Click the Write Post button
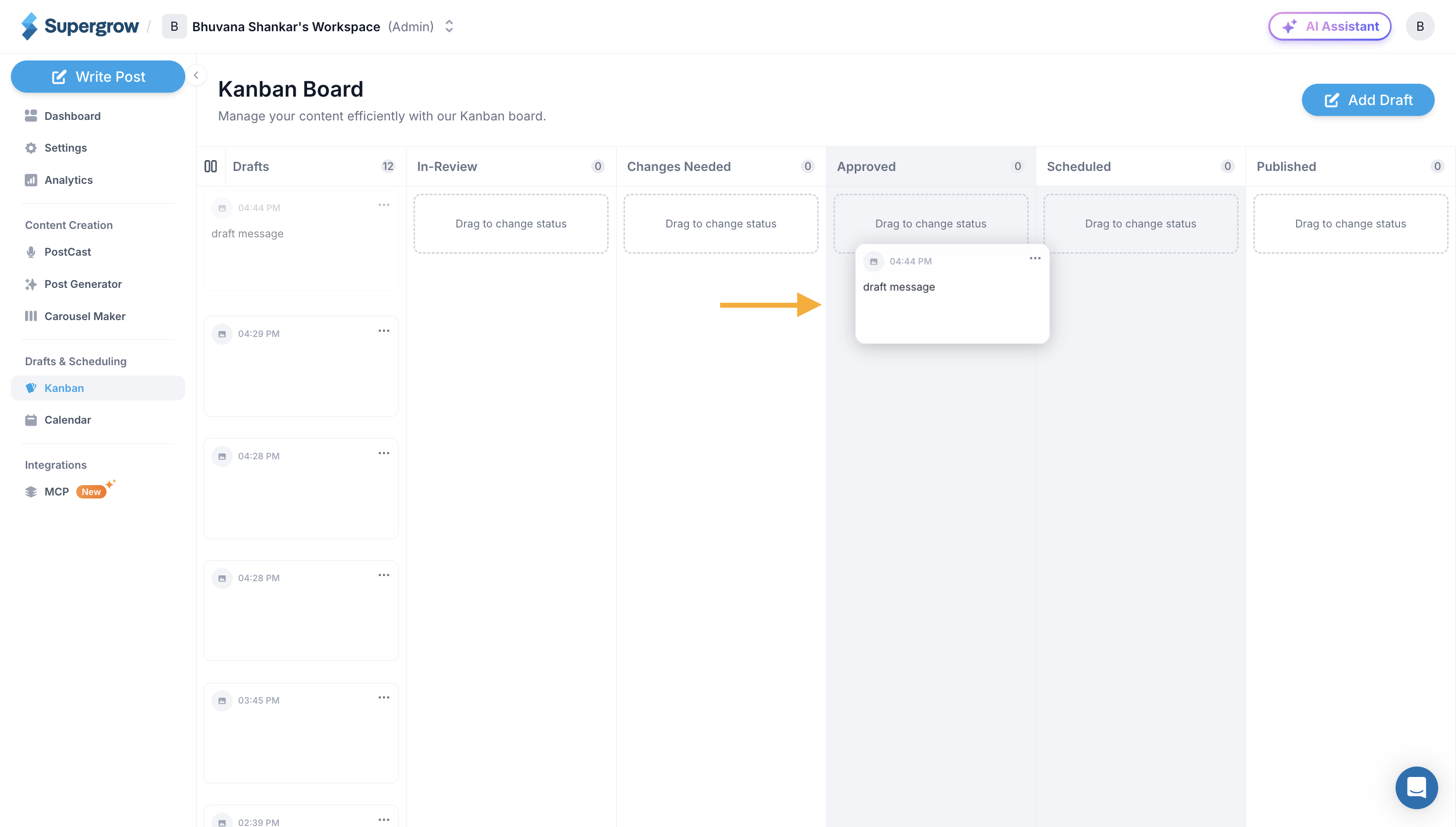Viewport: 1456px width, 827px height. [x=98, y=77]
